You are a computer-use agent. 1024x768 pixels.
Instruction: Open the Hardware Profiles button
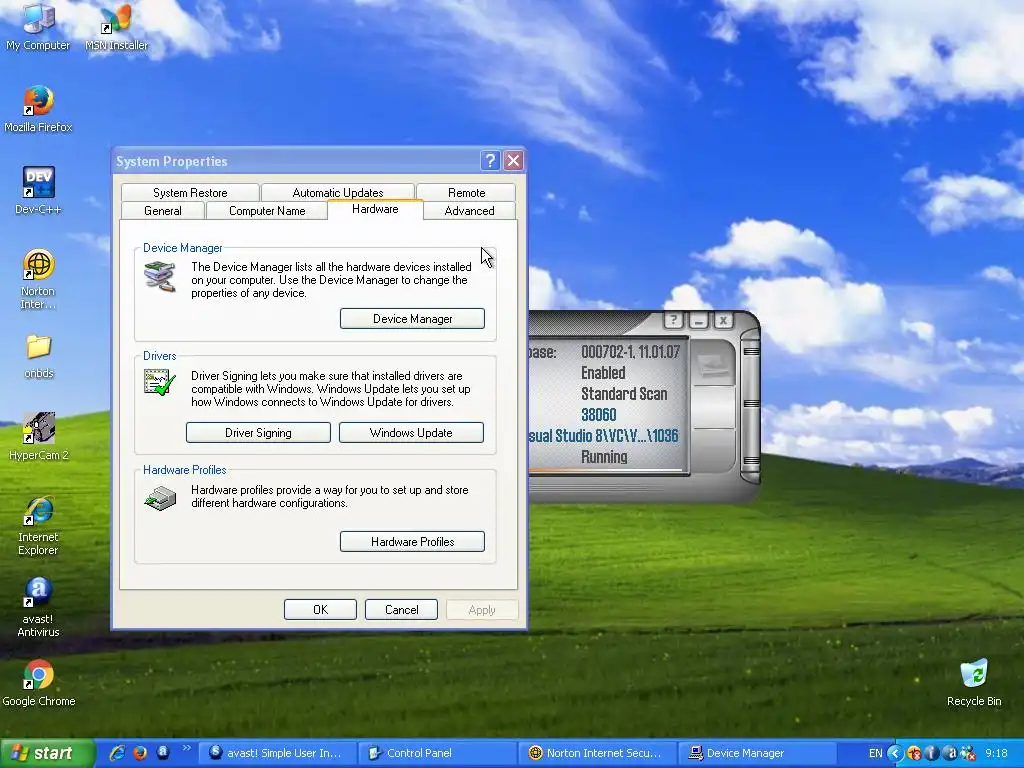tap(412, 541)
